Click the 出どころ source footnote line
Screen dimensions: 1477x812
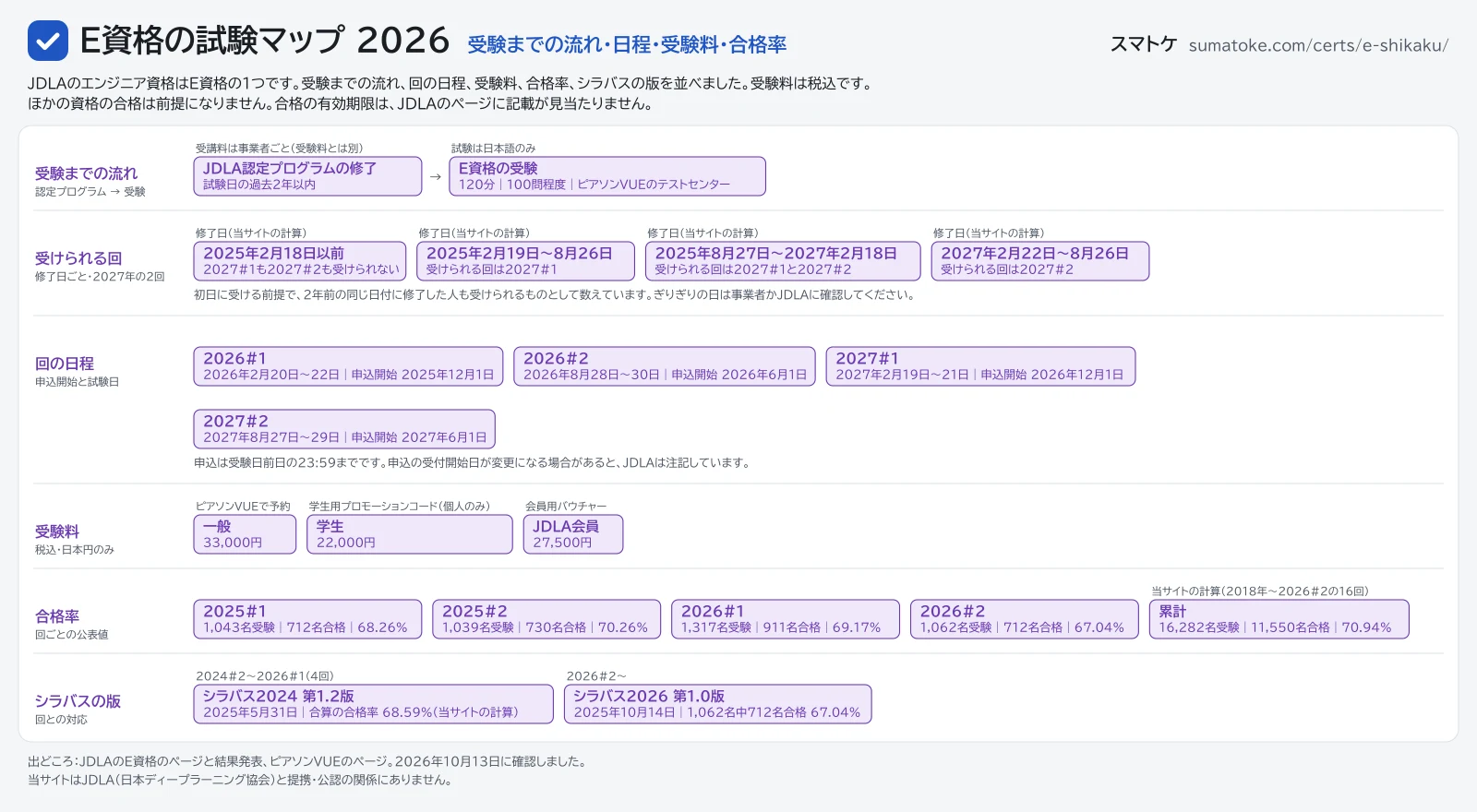click(307, 761)
